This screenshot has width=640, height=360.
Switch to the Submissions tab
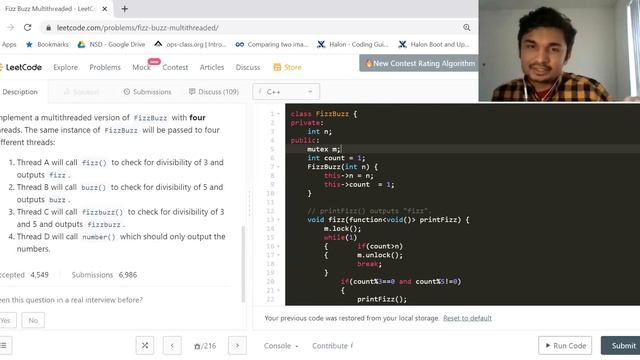pyautogui.click(x=147, y=92)
